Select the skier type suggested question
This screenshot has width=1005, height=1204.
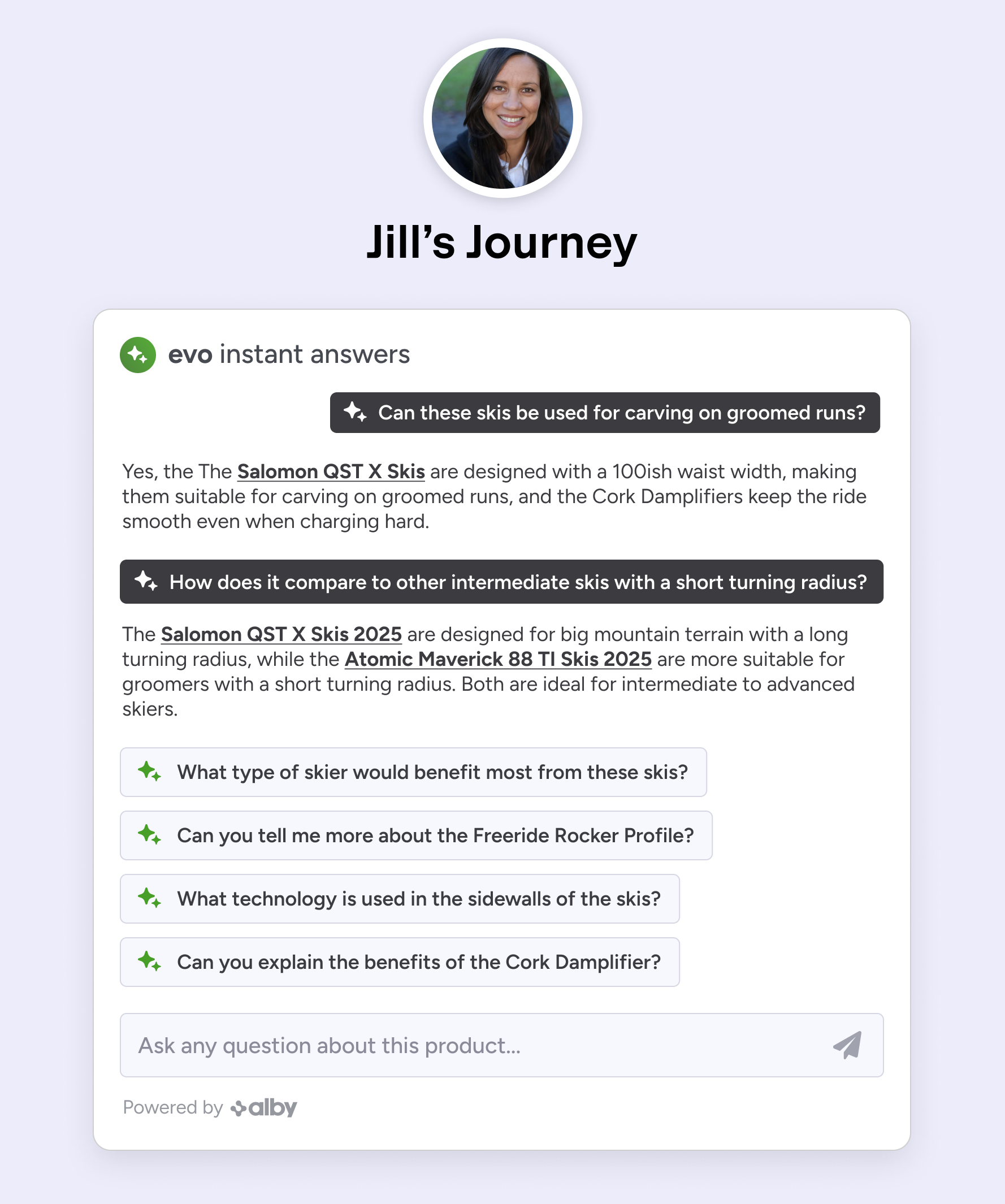point(413,772)
